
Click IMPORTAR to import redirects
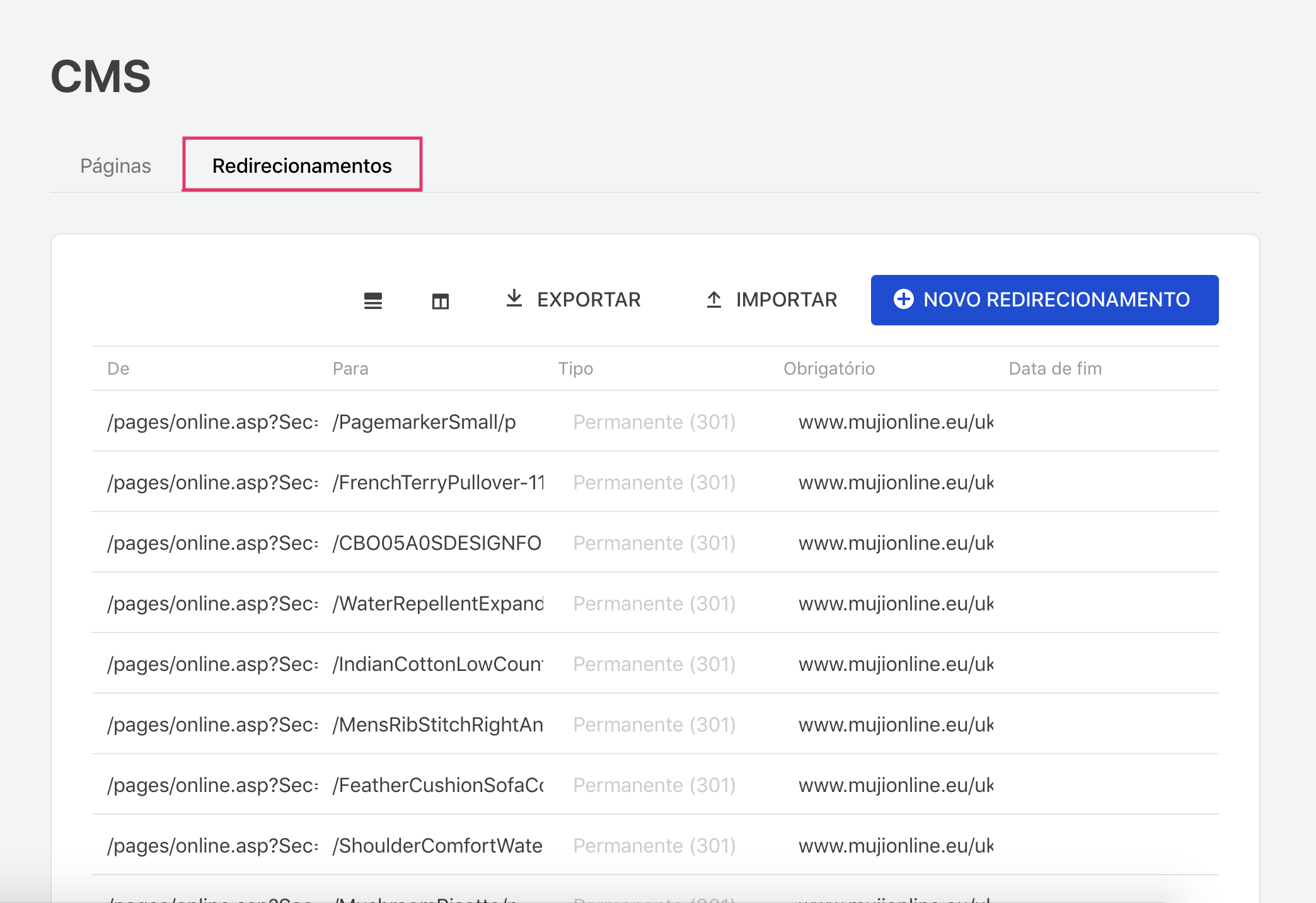(x=786, y=300)
